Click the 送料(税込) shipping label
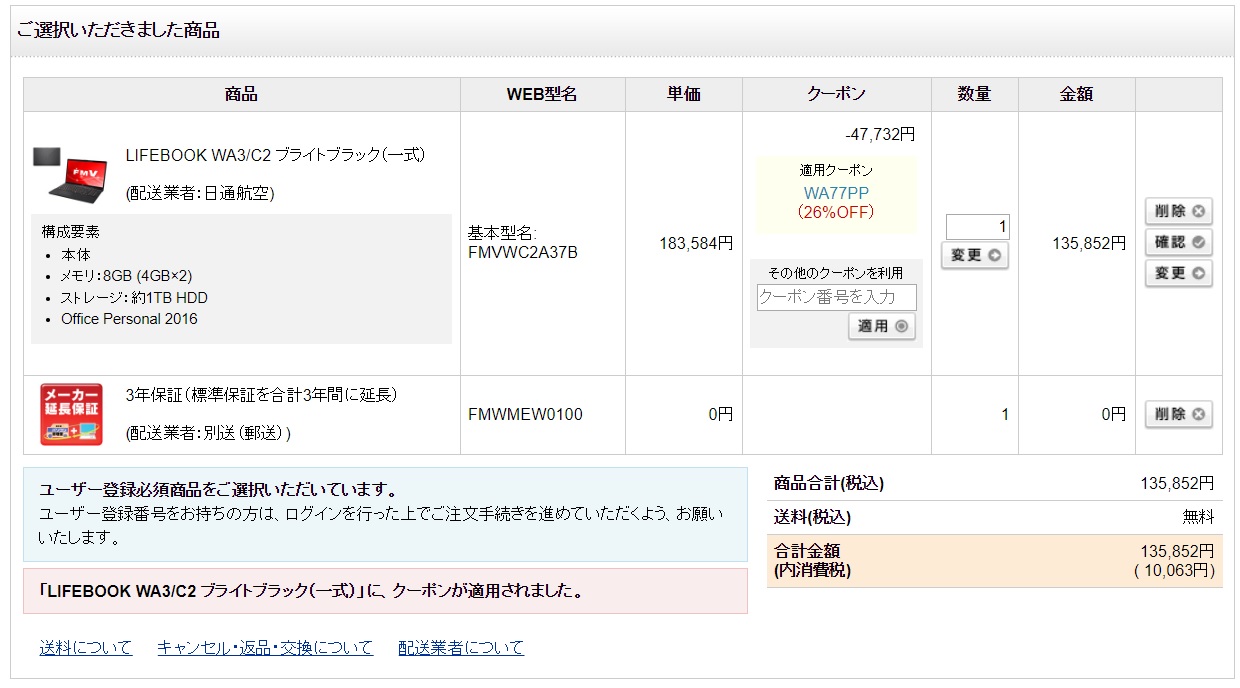1240x688 pixels. [x=812, y=517]
